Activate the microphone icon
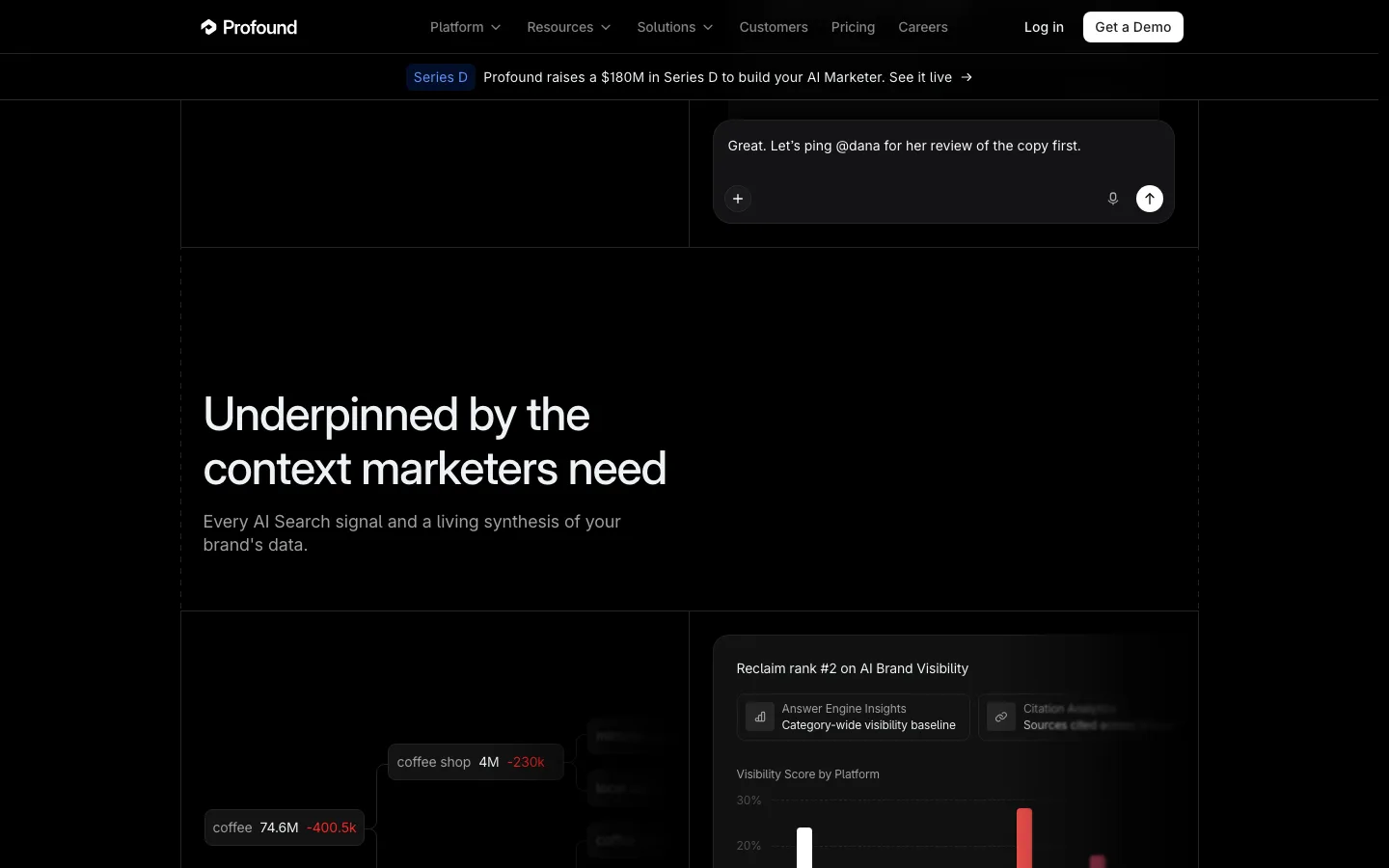This screenshot has height=868, width=1389. 1113,199
